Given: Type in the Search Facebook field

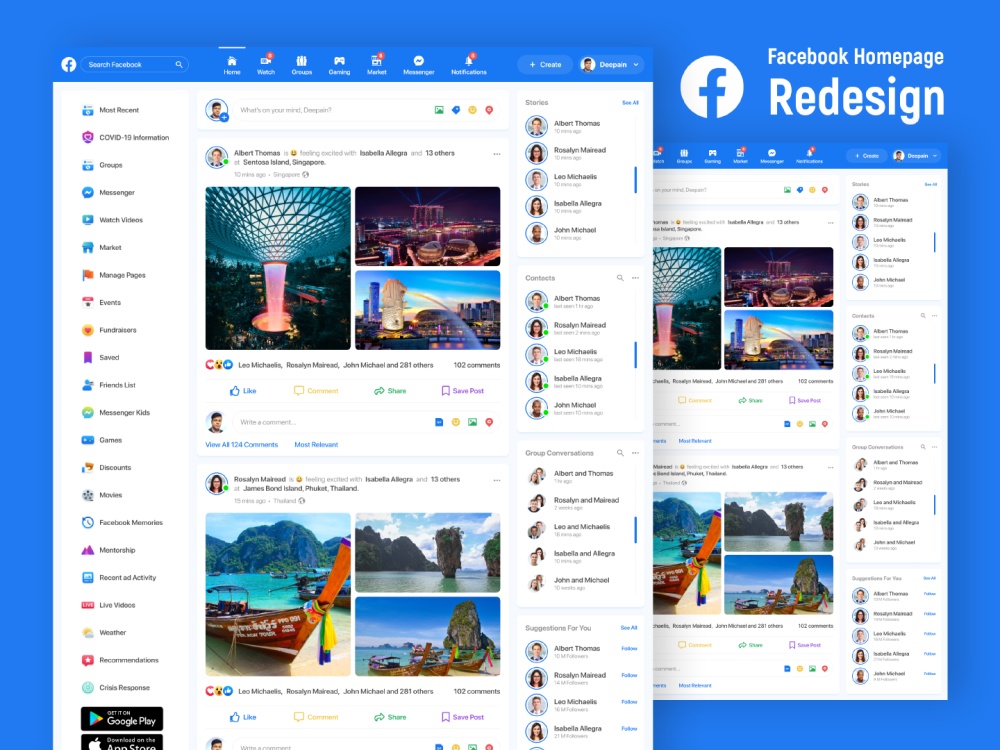Looking at the screenshot, I should click(x=130, y=64).
